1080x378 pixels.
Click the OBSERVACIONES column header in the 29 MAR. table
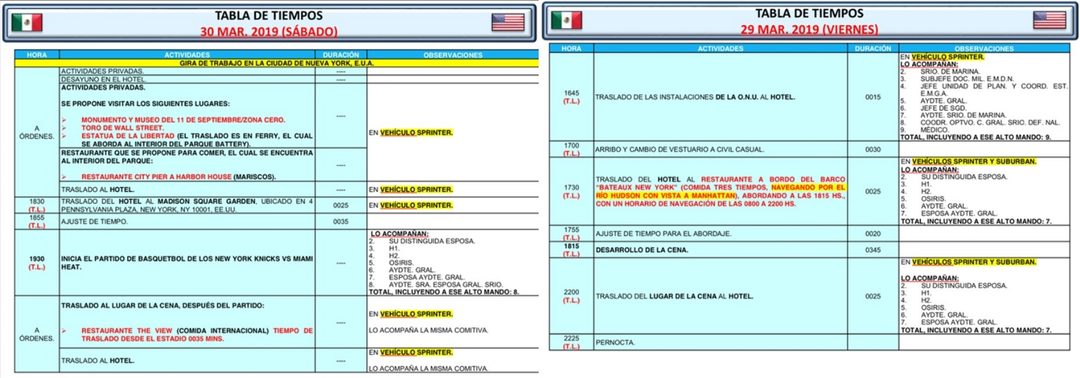pyautogui.click(x=984, y=49)
